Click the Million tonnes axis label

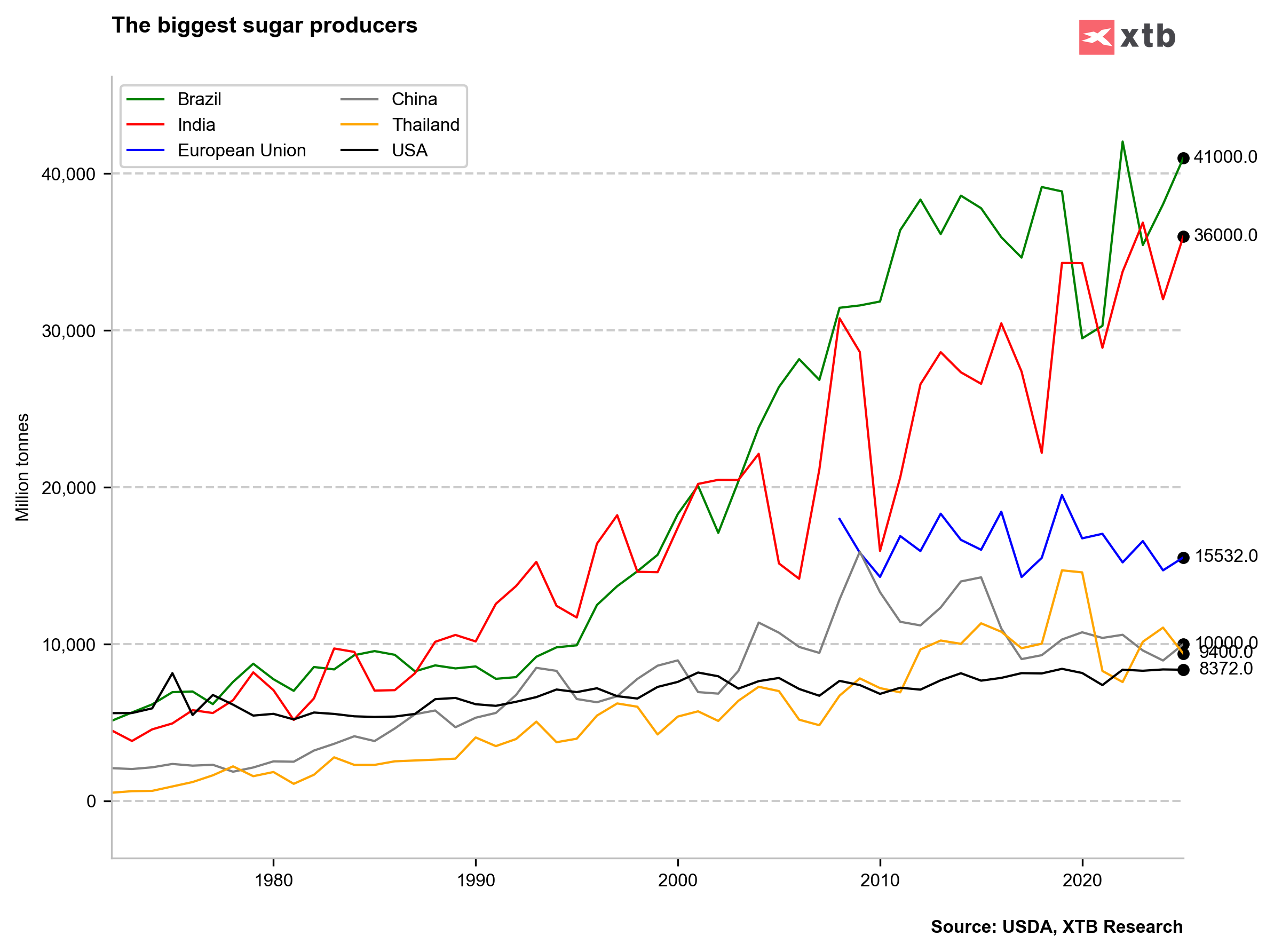(x=22, y=467)
